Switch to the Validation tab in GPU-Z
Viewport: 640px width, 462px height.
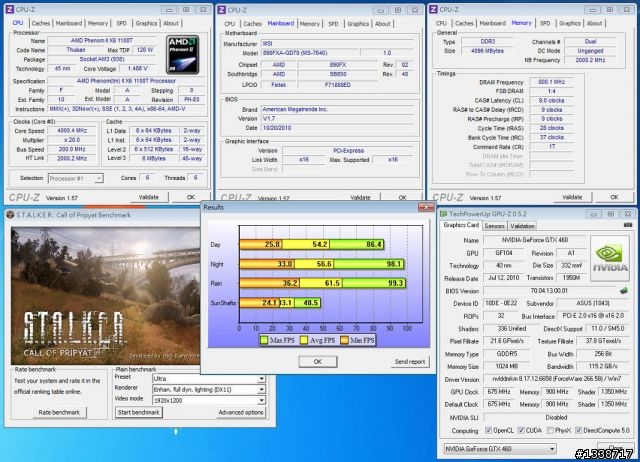coord(522,226)
